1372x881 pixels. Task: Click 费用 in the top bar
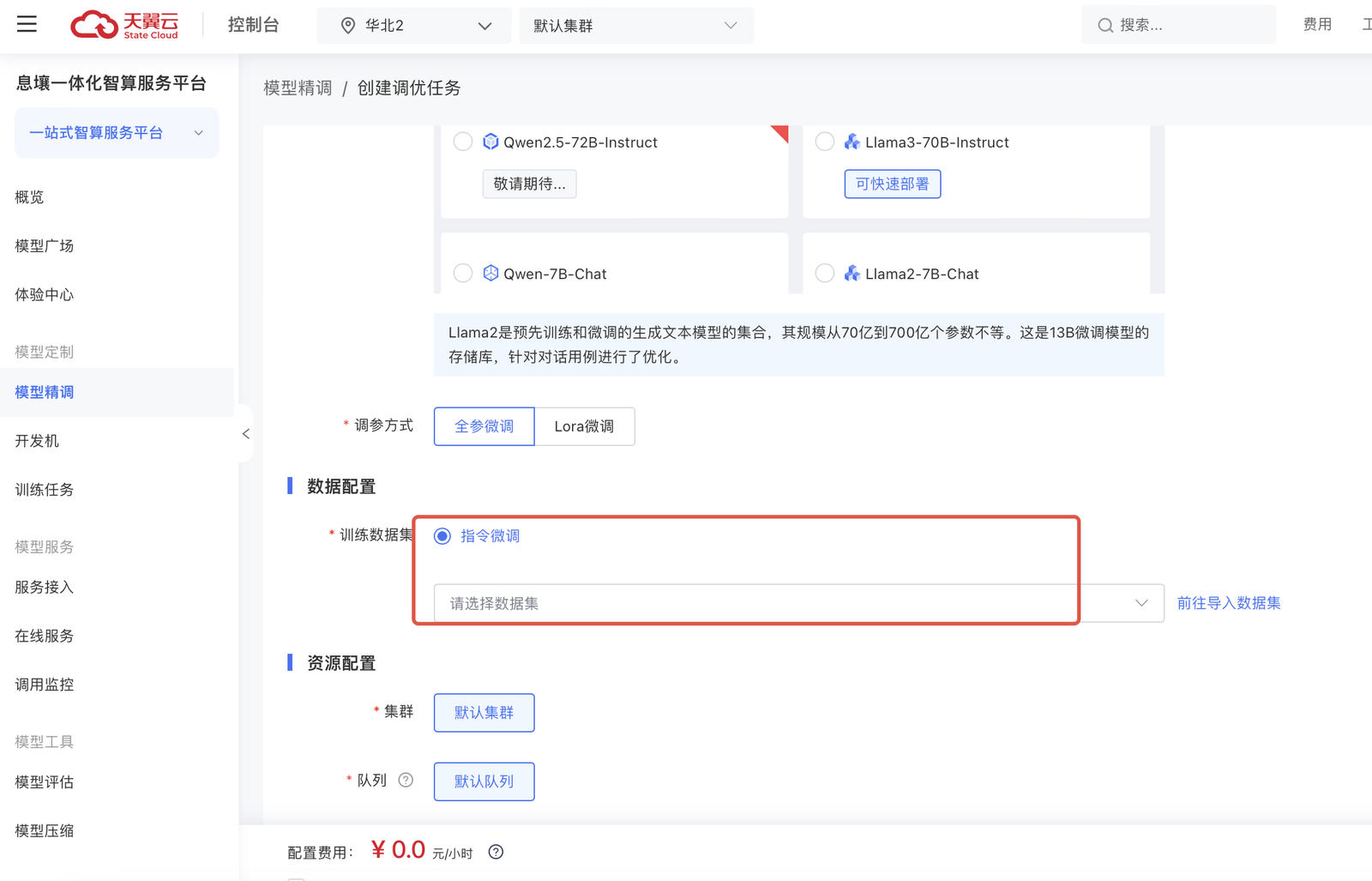point(1318,25)
